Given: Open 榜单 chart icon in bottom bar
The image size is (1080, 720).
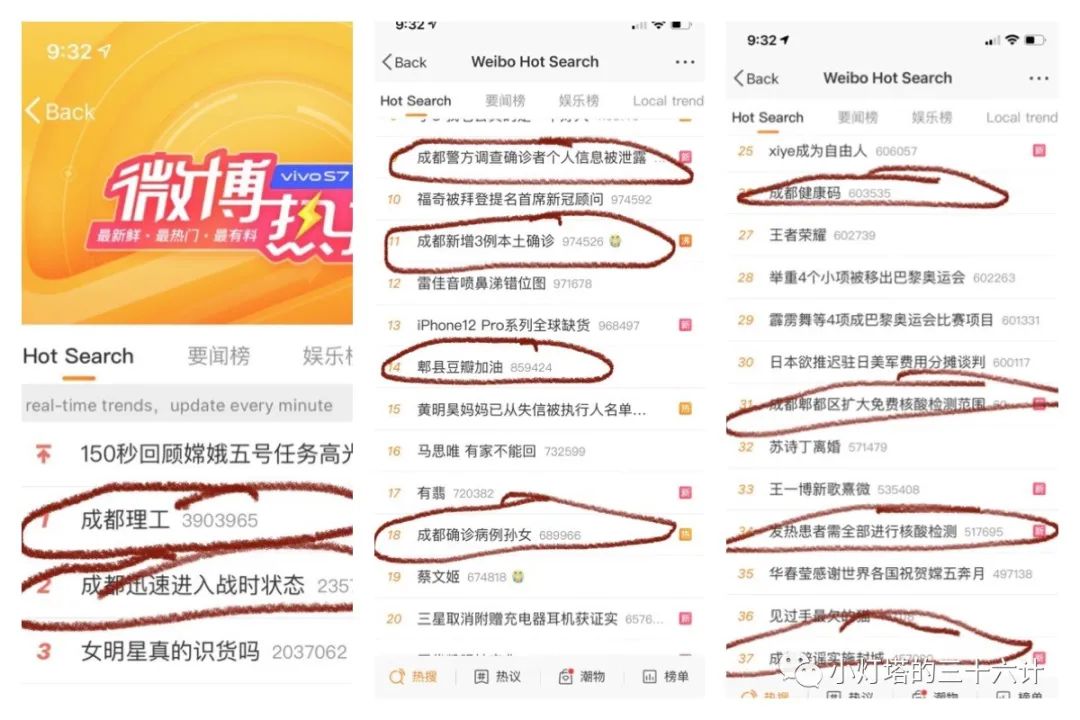Looking at the screenshot, I should pyautogui.click(x=650, y=677).
